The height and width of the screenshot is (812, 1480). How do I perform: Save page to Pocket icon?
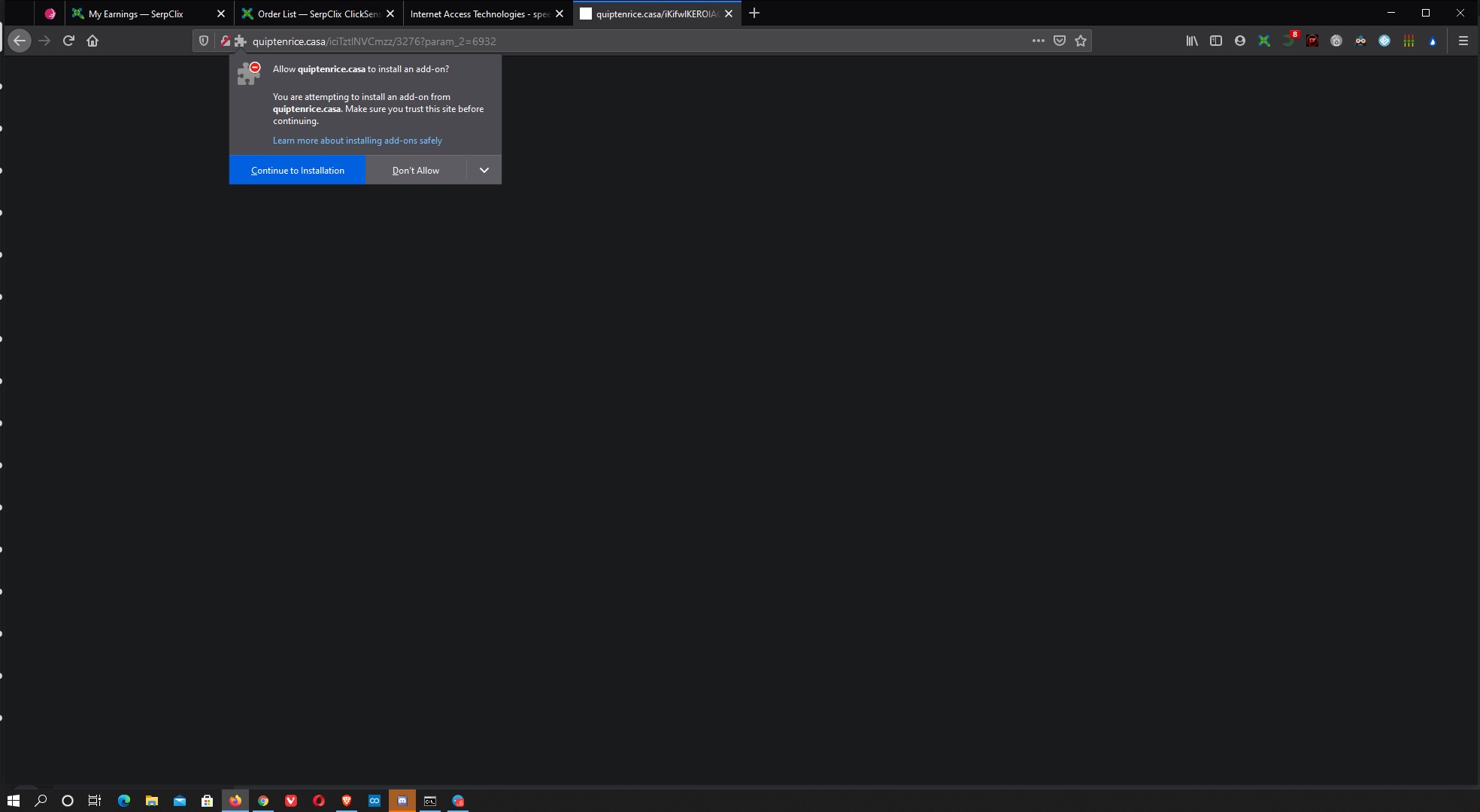[x=1060, y=41]
